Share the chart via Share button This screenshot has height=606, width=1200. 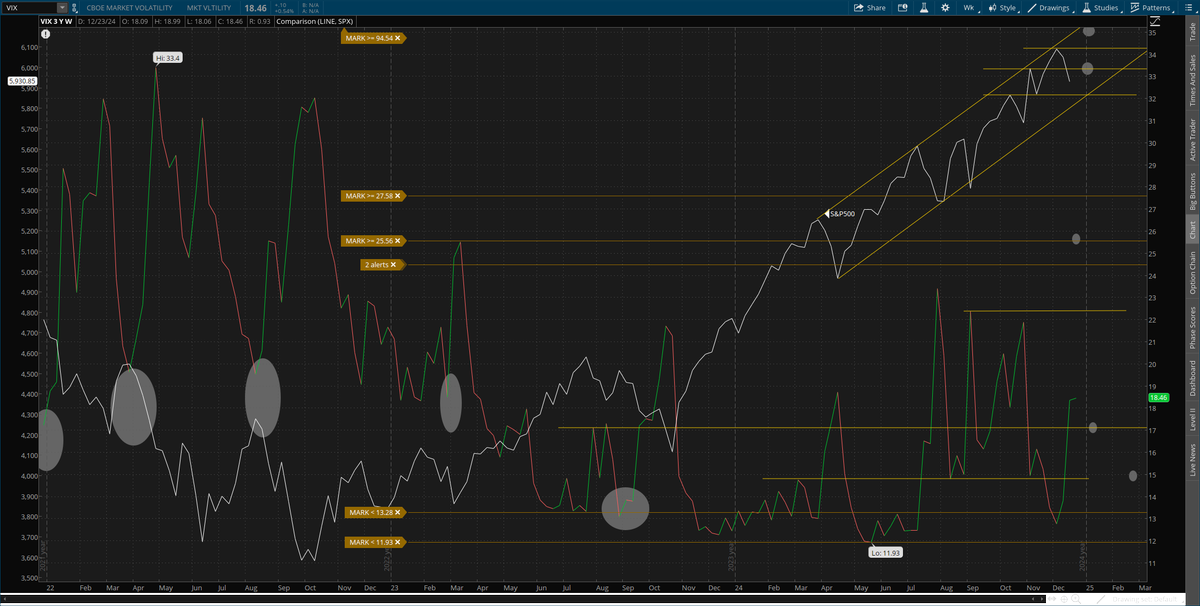[x=870, y=8]
